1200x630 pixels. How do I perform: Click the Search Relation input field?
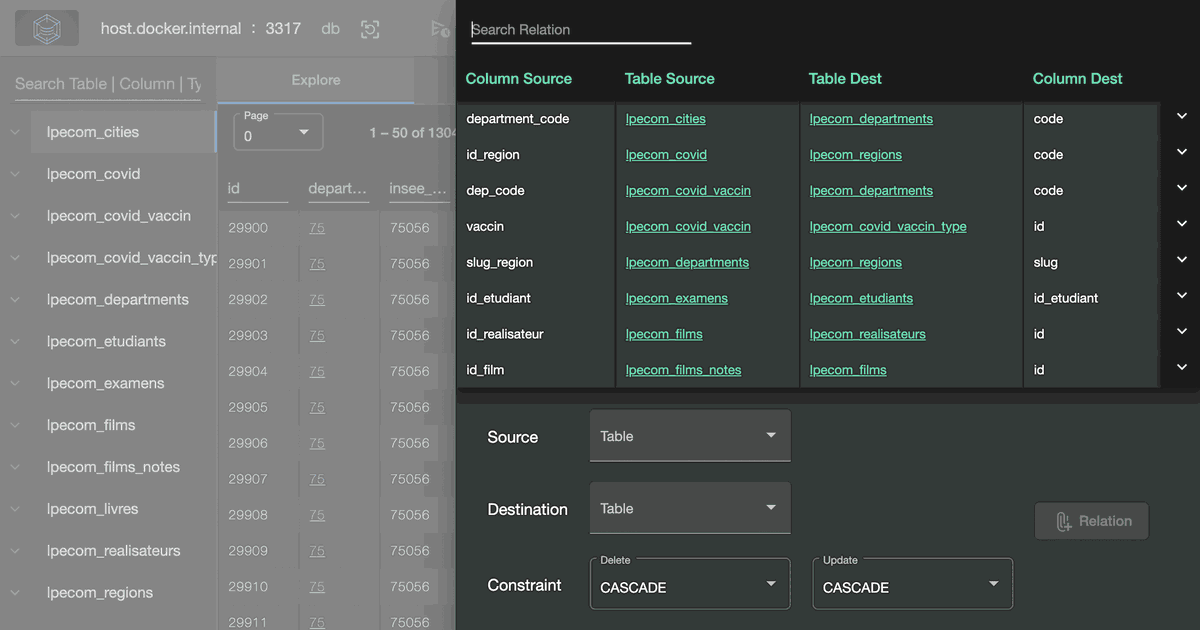pyautogui.click(x=580, y=30)
